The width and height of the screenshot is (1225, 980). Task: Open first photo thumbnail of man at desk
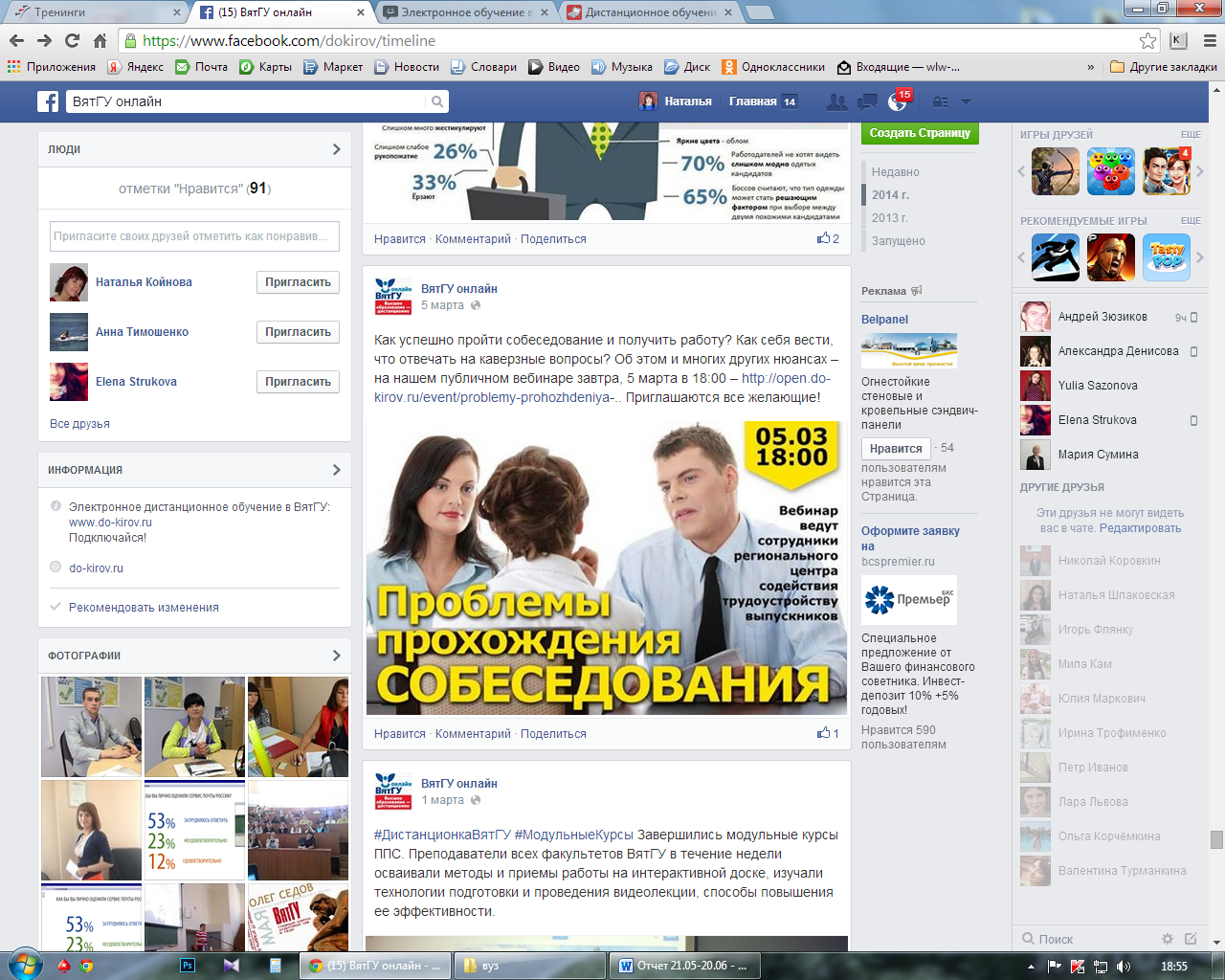pyautogui.click(x=91, y=726)
